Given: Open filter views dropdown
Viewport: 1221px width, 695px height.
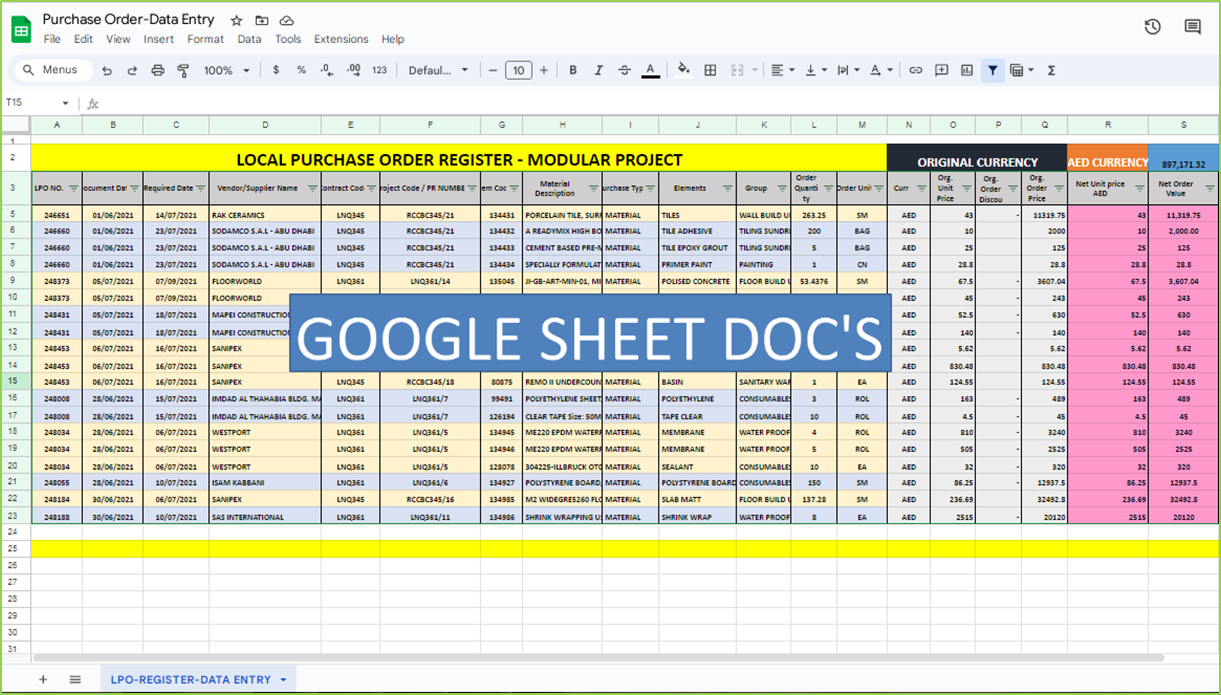Looking at the screenshot, I should (x=1021, y=70).
